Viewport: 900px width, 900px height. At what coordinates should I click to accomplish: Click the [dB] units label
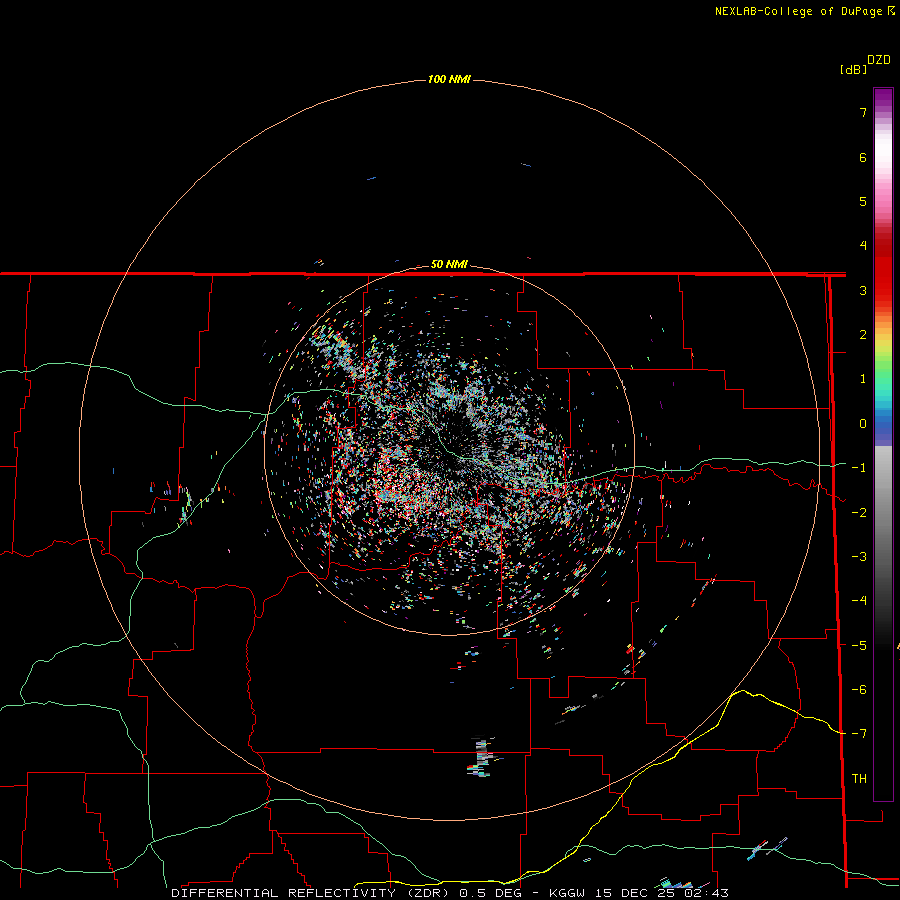coord(853,69)
